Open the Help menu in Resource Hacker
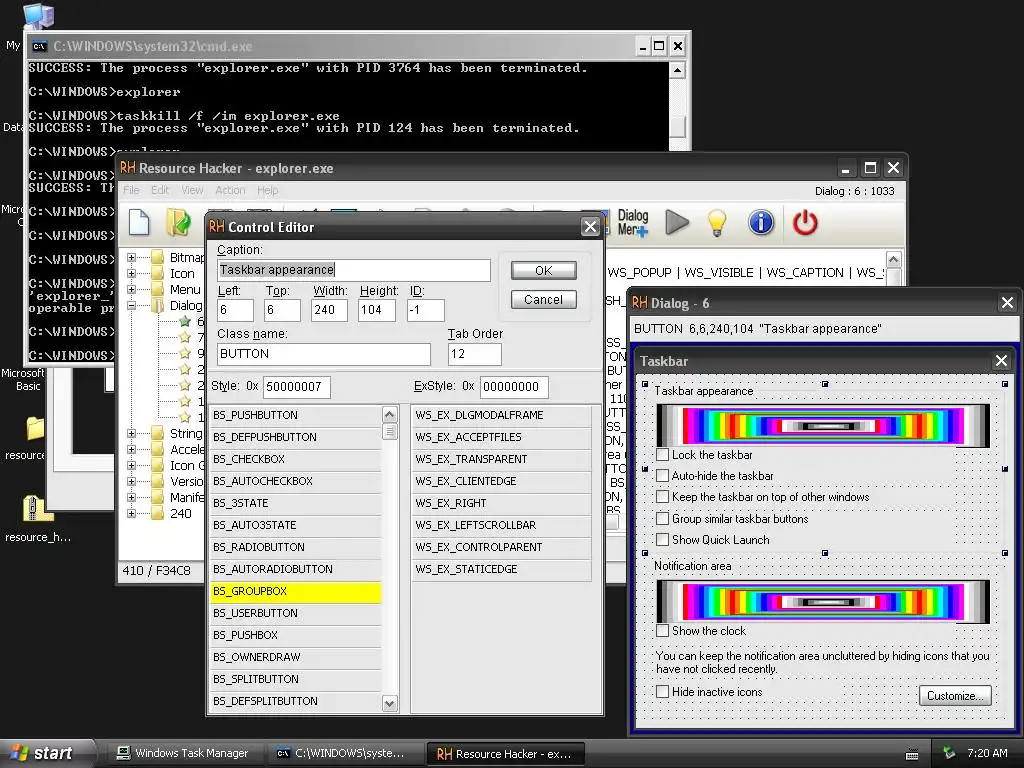This screenshot has width=1024, height=768. click(x=268, y=190)
